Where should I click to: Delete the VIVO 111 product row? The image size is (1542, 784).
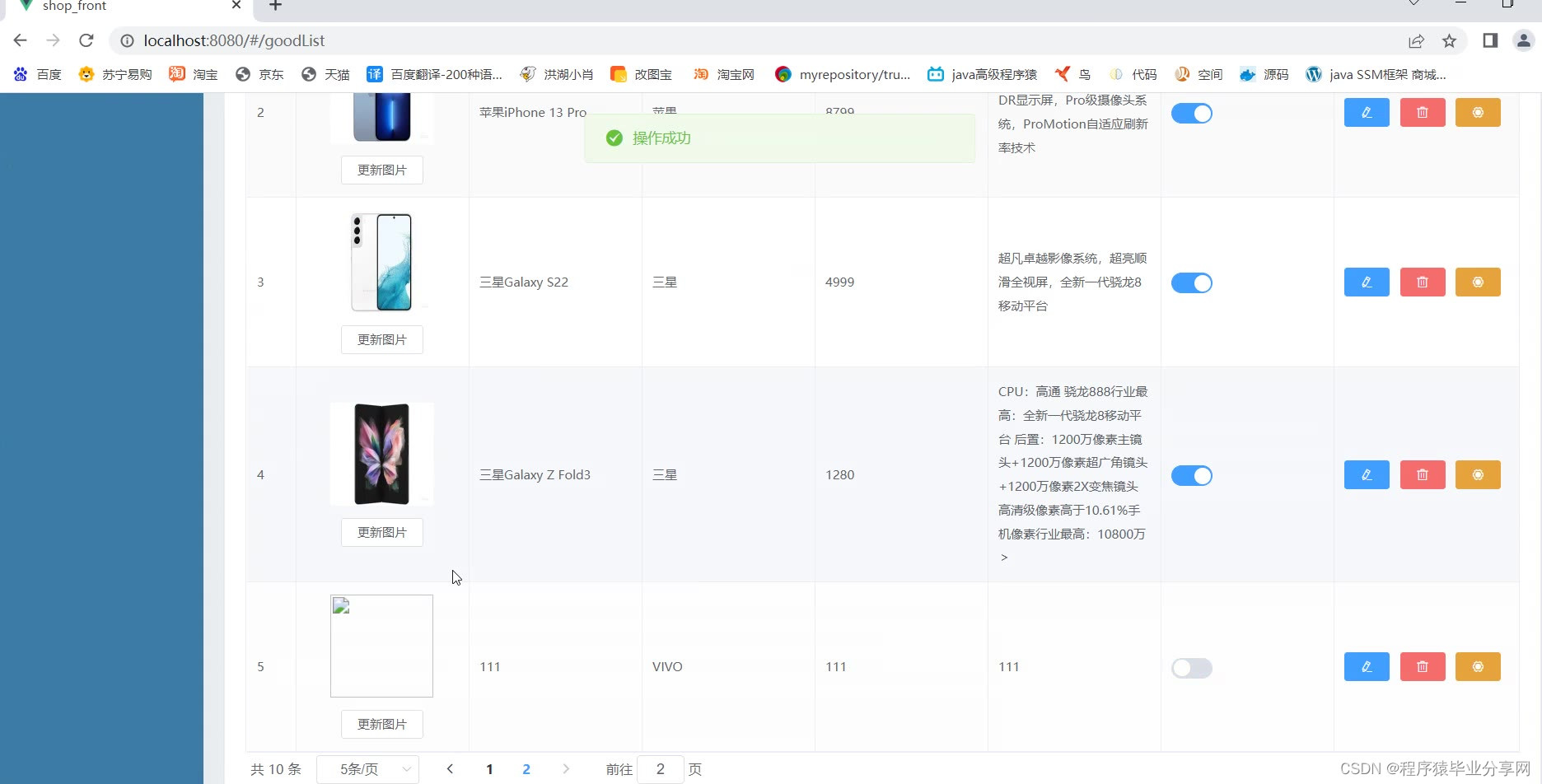pos(1423,666)
